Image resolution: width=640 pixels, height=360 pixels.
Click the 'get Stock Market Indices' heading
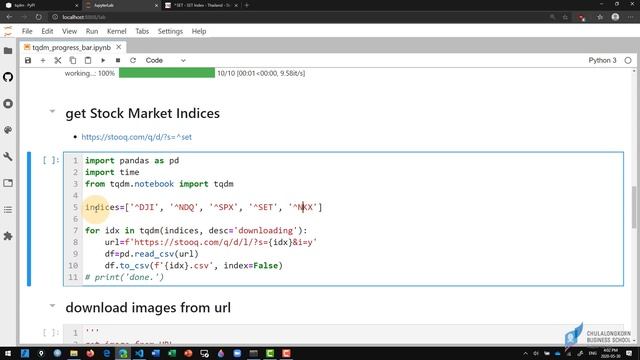point(142,113)
